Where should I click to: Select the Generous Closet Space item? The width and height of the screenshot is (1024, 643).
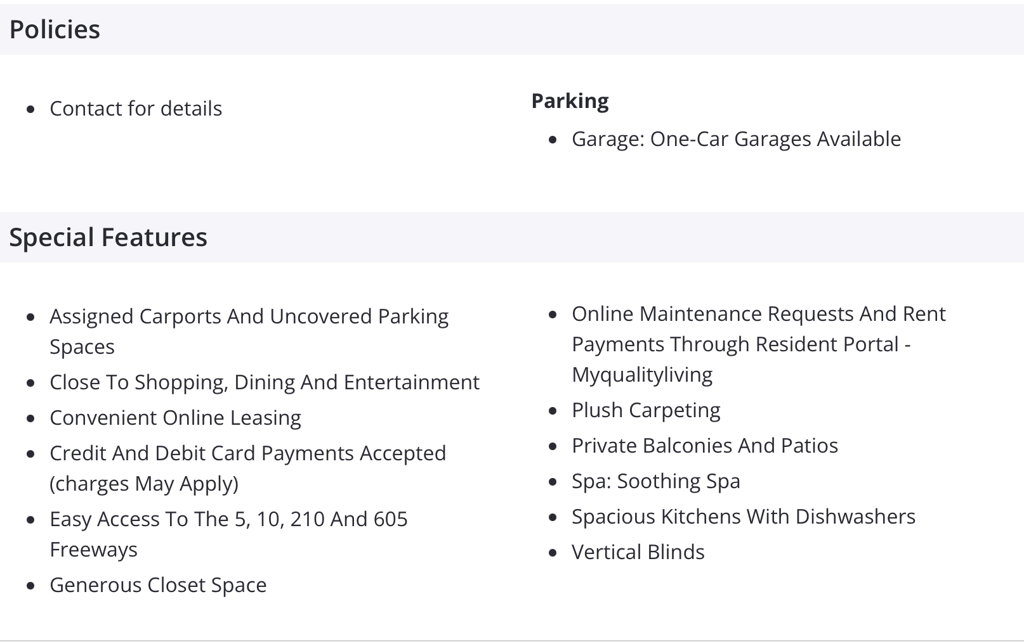pyautogui.click(x=158, y=586)
